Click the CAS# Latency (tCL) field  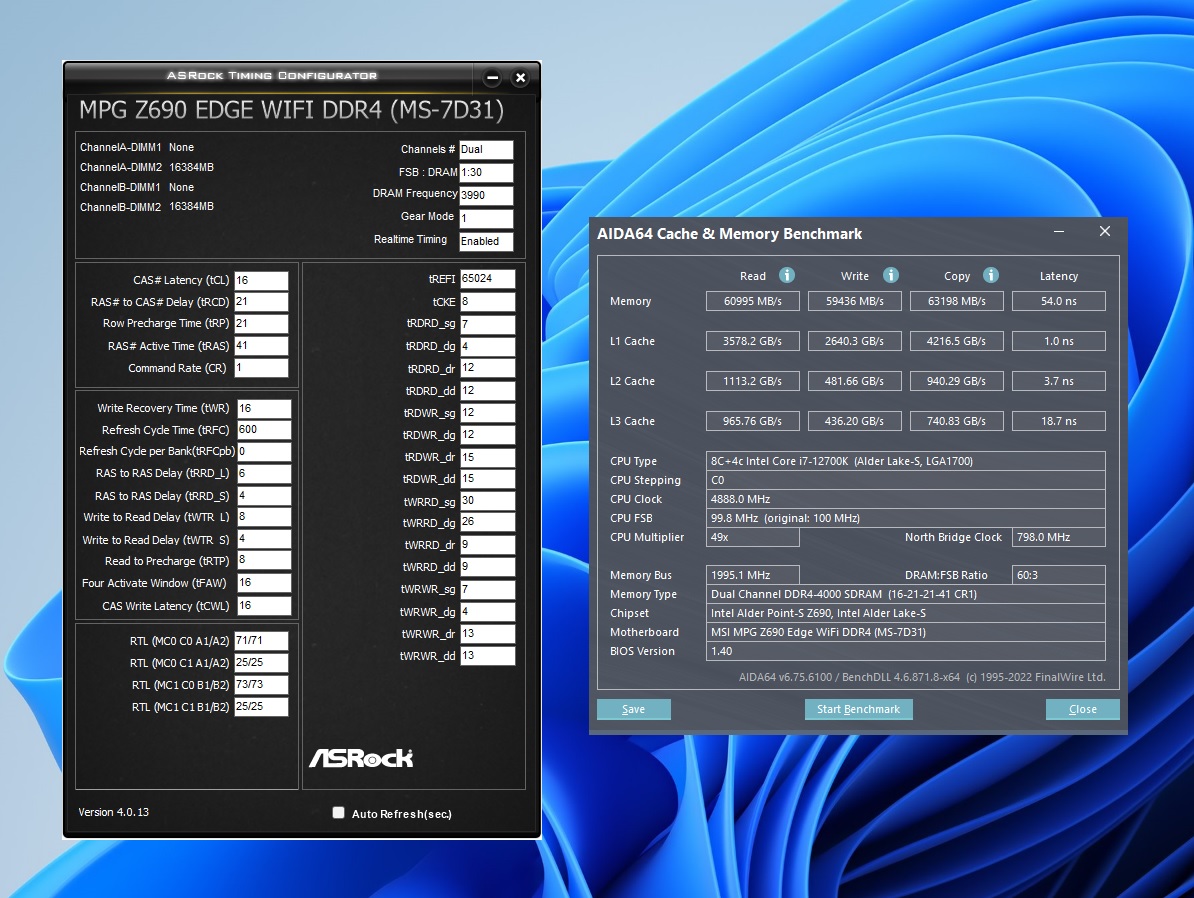click(261, 280)
